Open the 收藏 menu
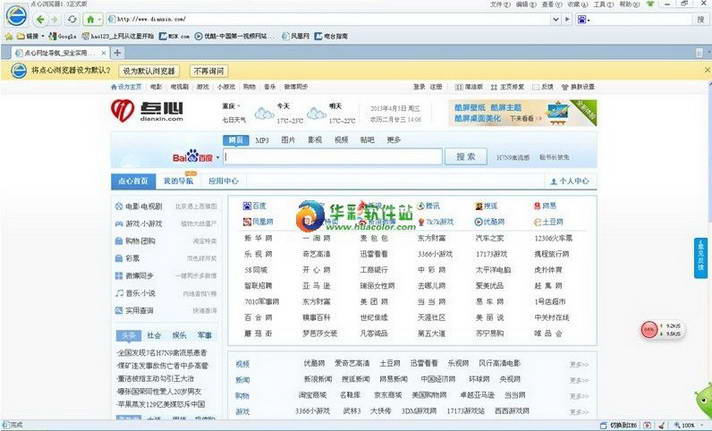The width and height of the screenshot is (712, 431). click(x=578, y=4)
